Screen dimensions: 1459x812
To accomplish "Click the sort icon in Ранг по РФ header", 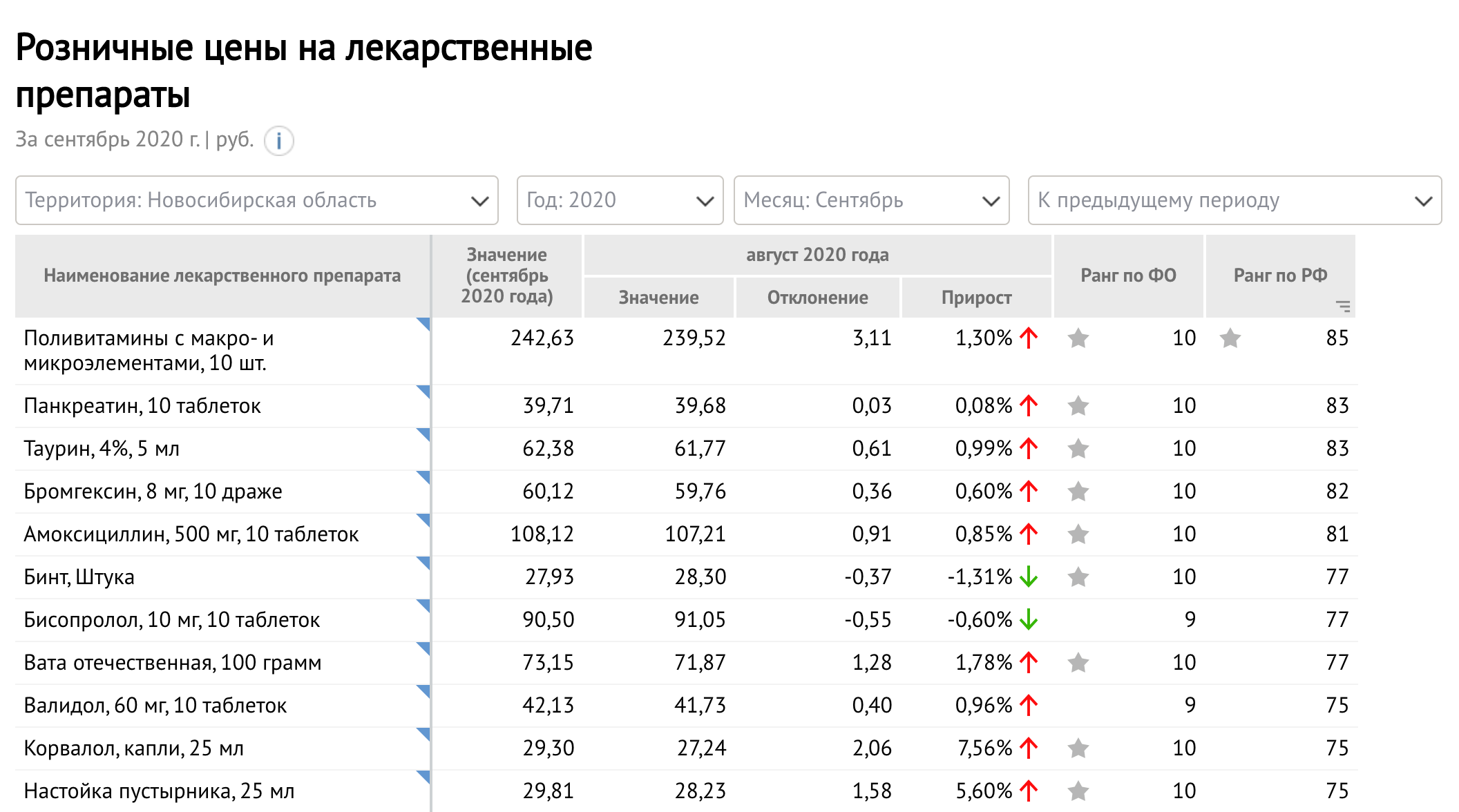I will pos(1343,306).
